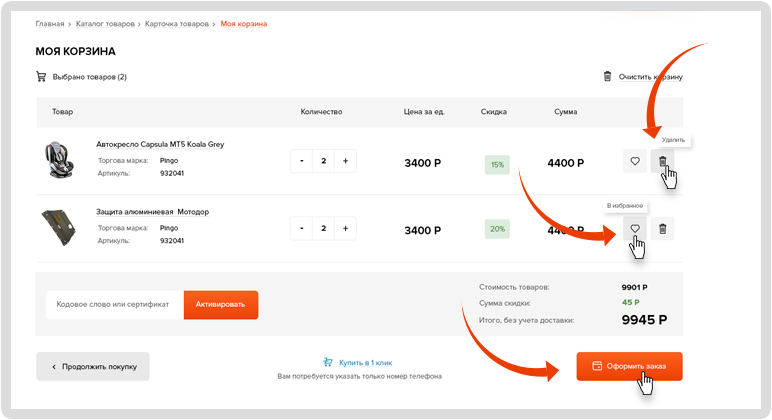Delete the Мотодор protection item
The width and height of the screenshot is (772, 420).
tap(662, 229)
